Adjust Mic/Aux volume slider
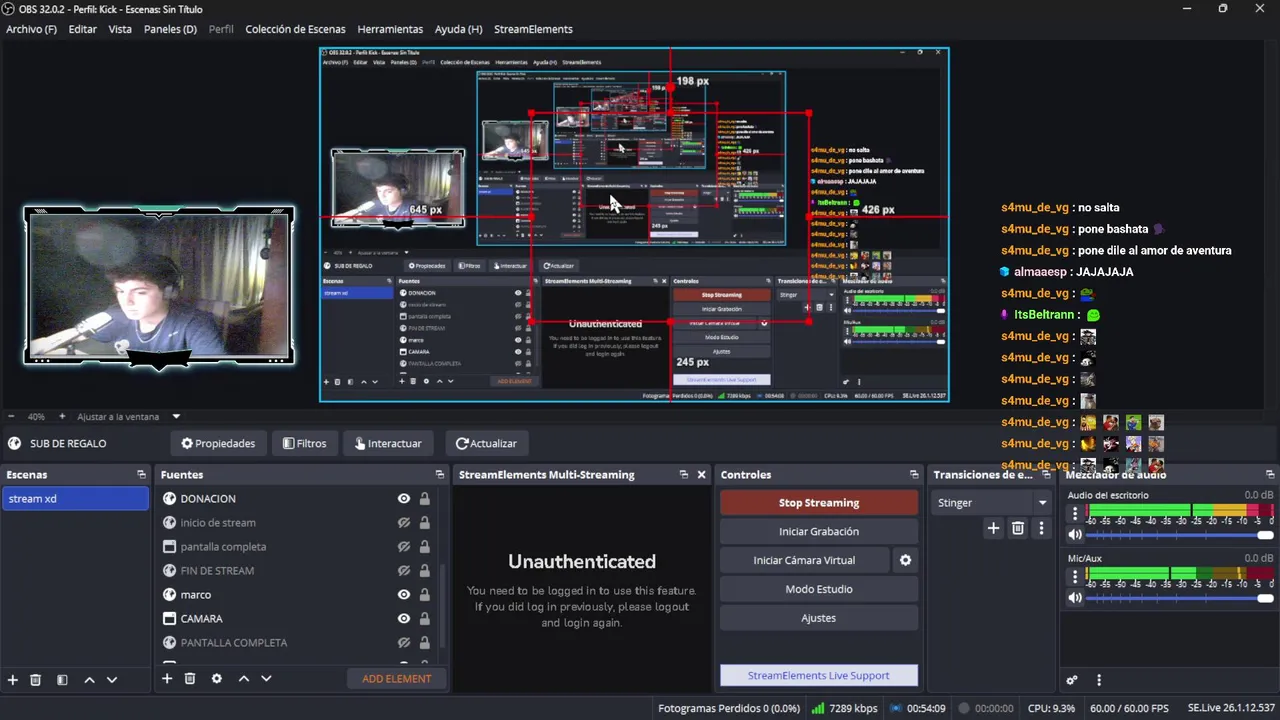The height and width of the screenshot is (720, 1280). [1180, 598]
